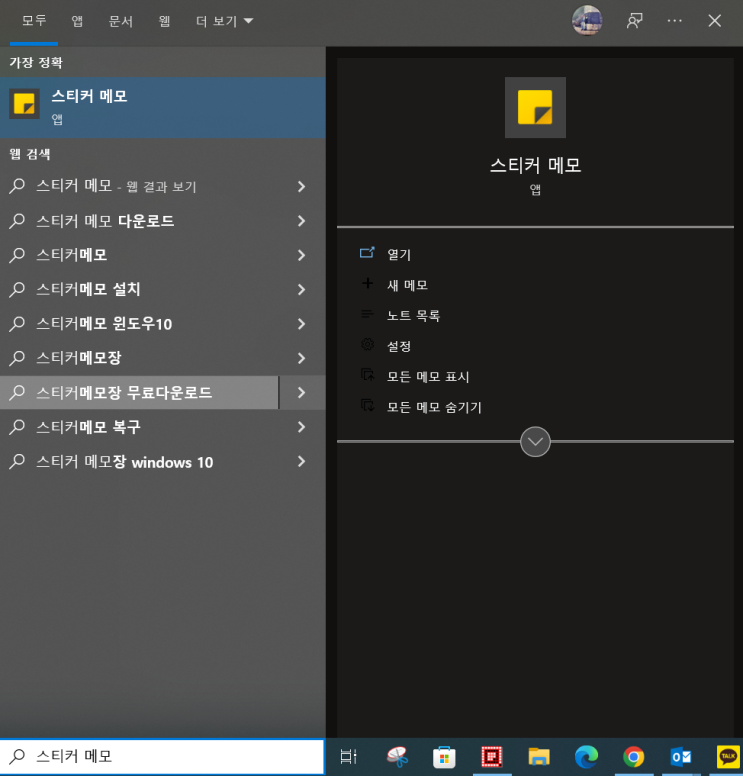743x776 pixels.
Task: Expand arrow for 스티커 메모 웹 결과 보기
Action: [x=301, y=187]
